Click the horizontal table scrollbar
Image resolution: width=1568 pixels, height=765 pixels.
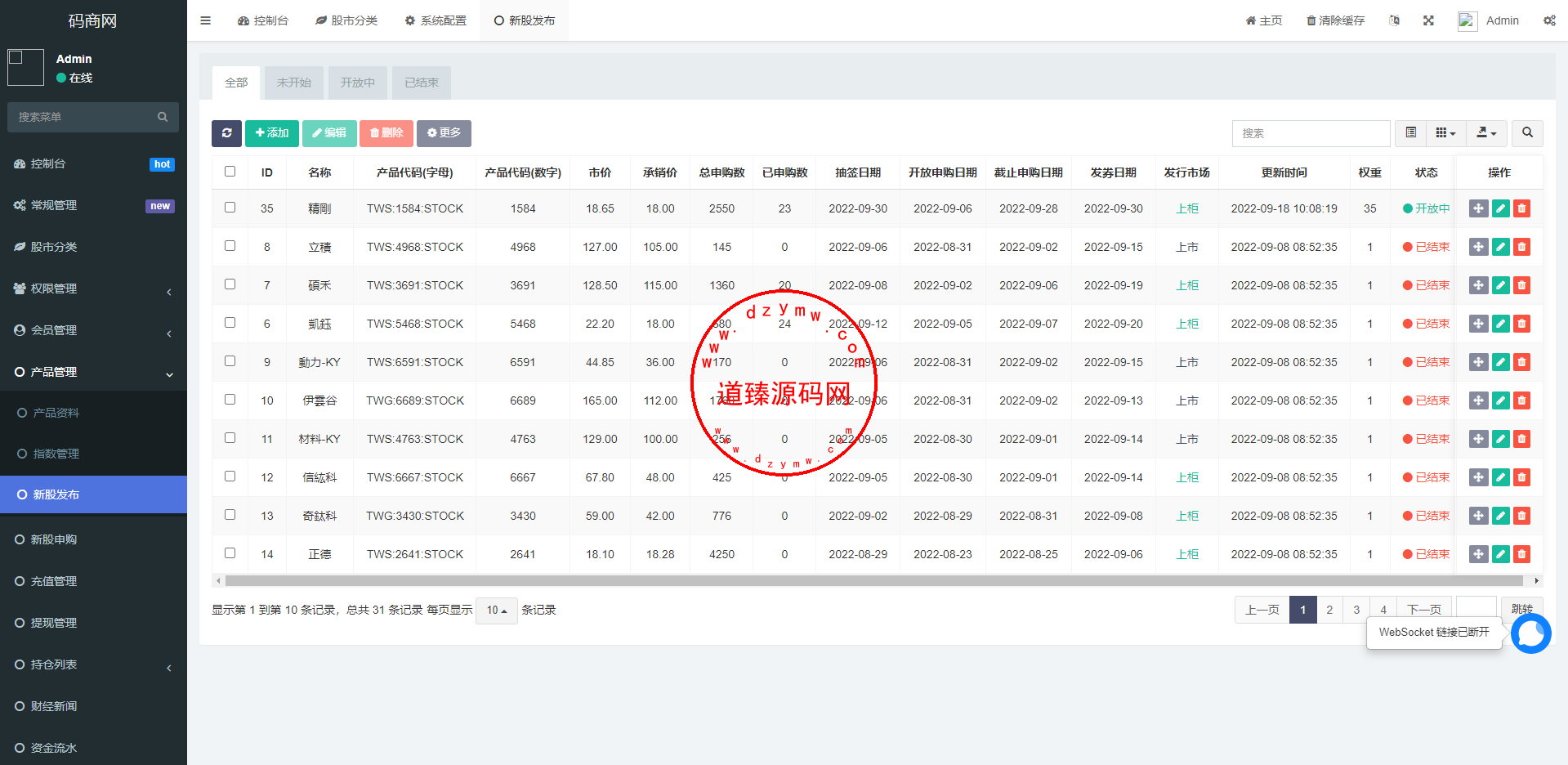click(874, 580)
